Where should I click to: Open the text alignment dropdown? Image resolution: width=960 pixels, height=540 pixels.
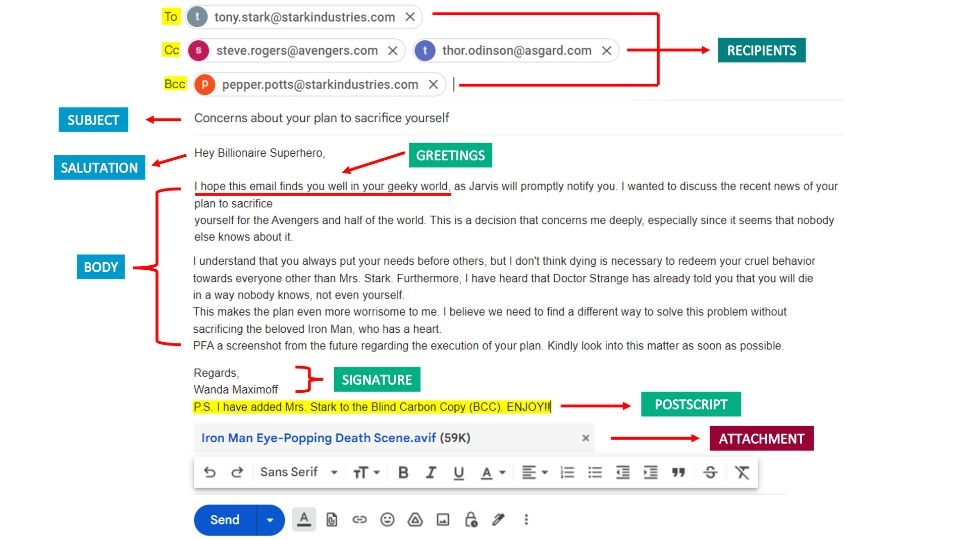pos(534,473)
